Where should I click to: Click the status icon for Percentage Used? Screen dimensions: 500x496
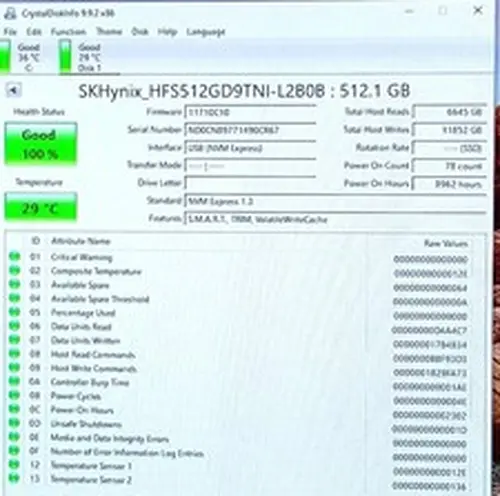coord(14,312)
